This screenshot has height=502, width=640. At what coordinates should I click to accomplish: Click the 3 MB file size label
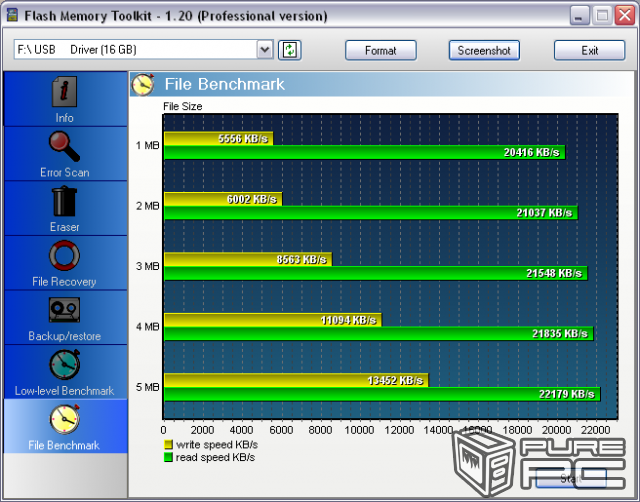147,266
